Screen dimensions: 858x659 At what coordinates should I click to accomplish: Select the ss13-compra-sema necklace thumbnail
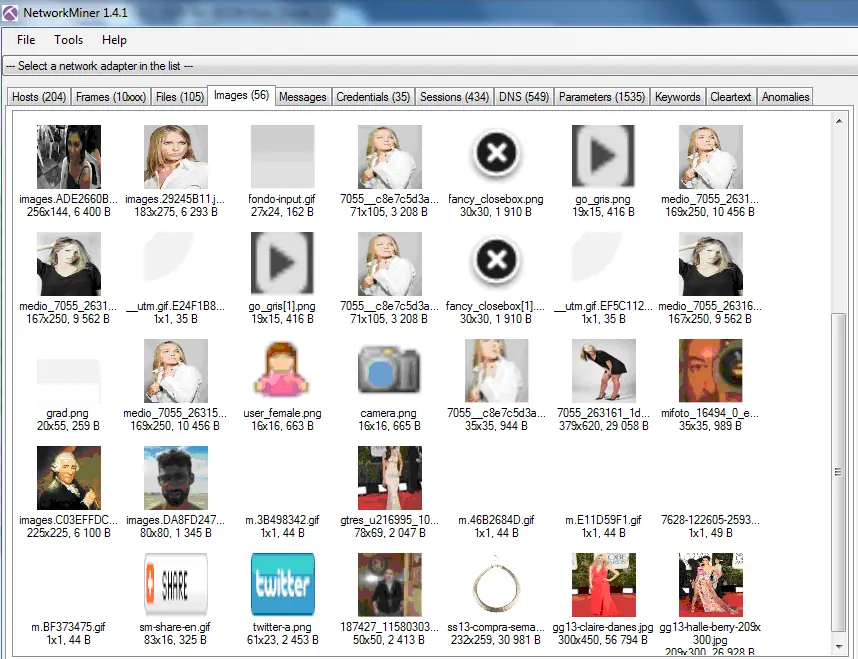[x=496, y=583]
